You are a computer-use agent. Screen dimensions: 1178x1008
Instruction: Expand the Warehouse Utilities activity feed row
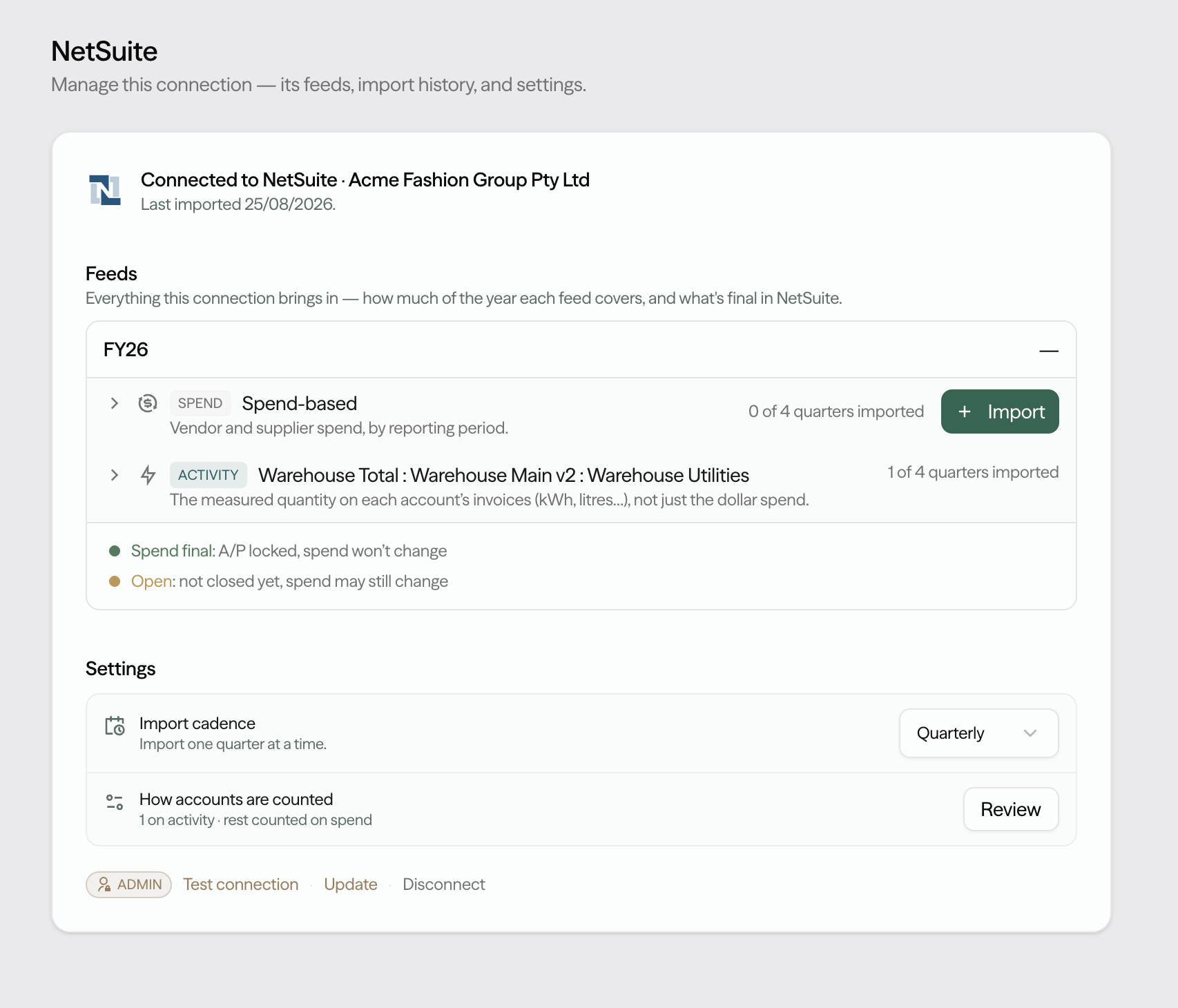(115, 475)
